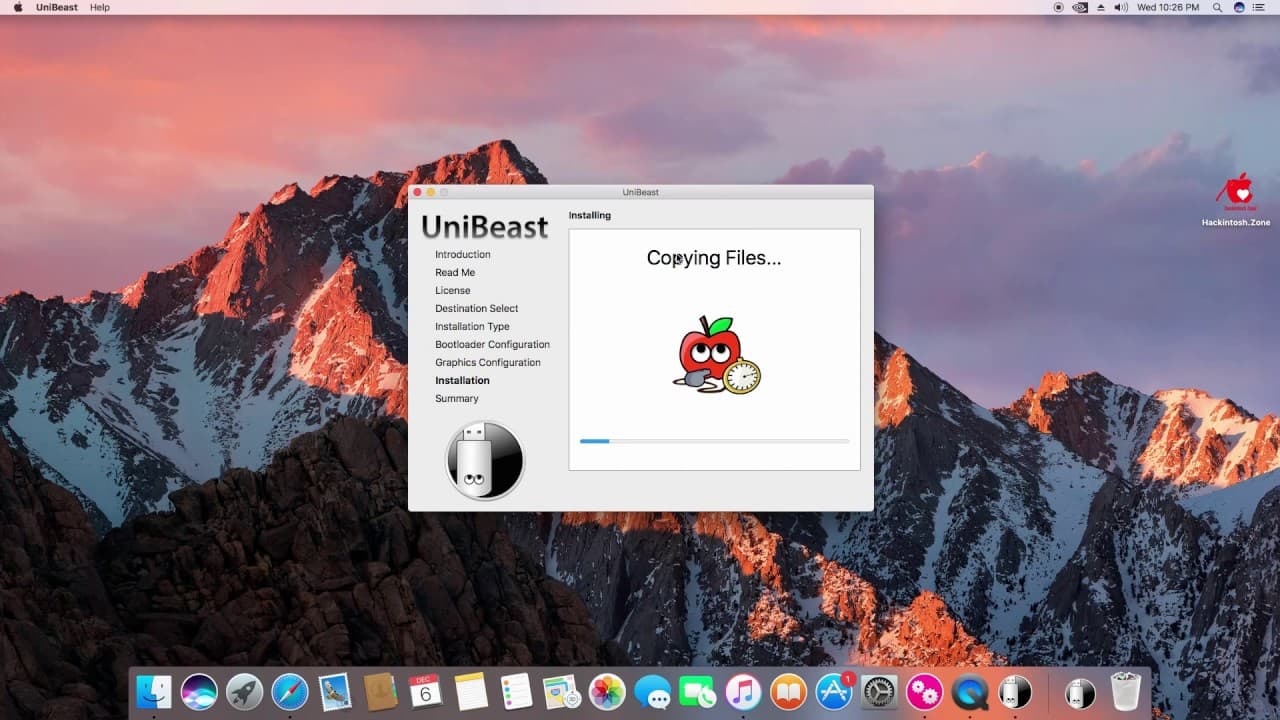Click UniBeast USB icon beside Trash
Viewport: 1280px width, 720px height.
[x=1080, y=691]
